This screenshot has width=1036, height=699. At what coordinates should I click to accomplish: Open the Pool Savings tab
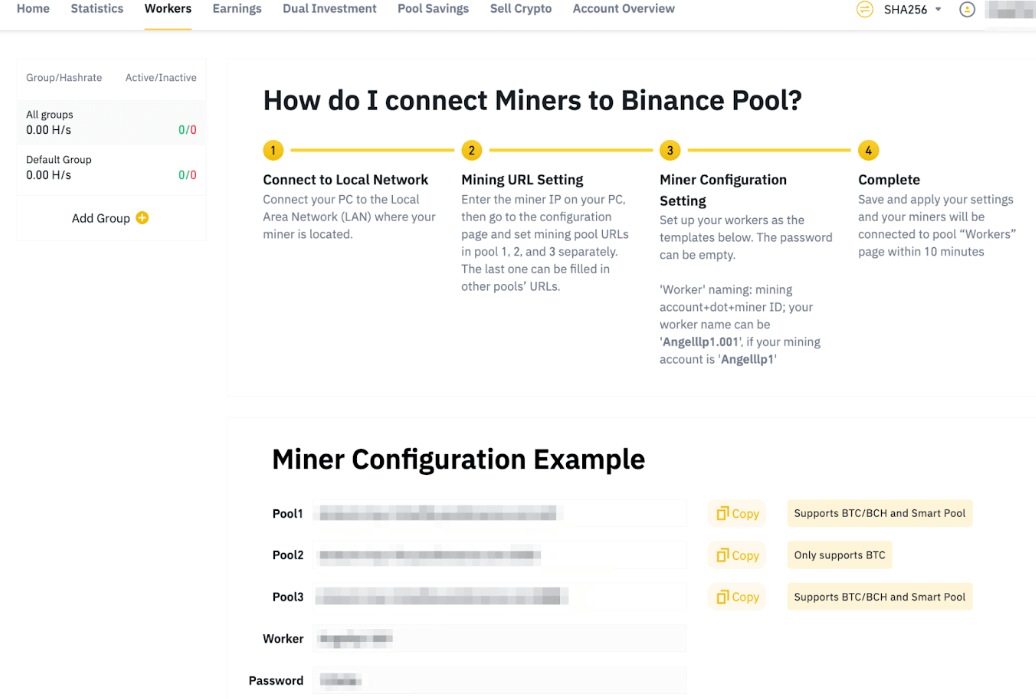pos(433,9)
